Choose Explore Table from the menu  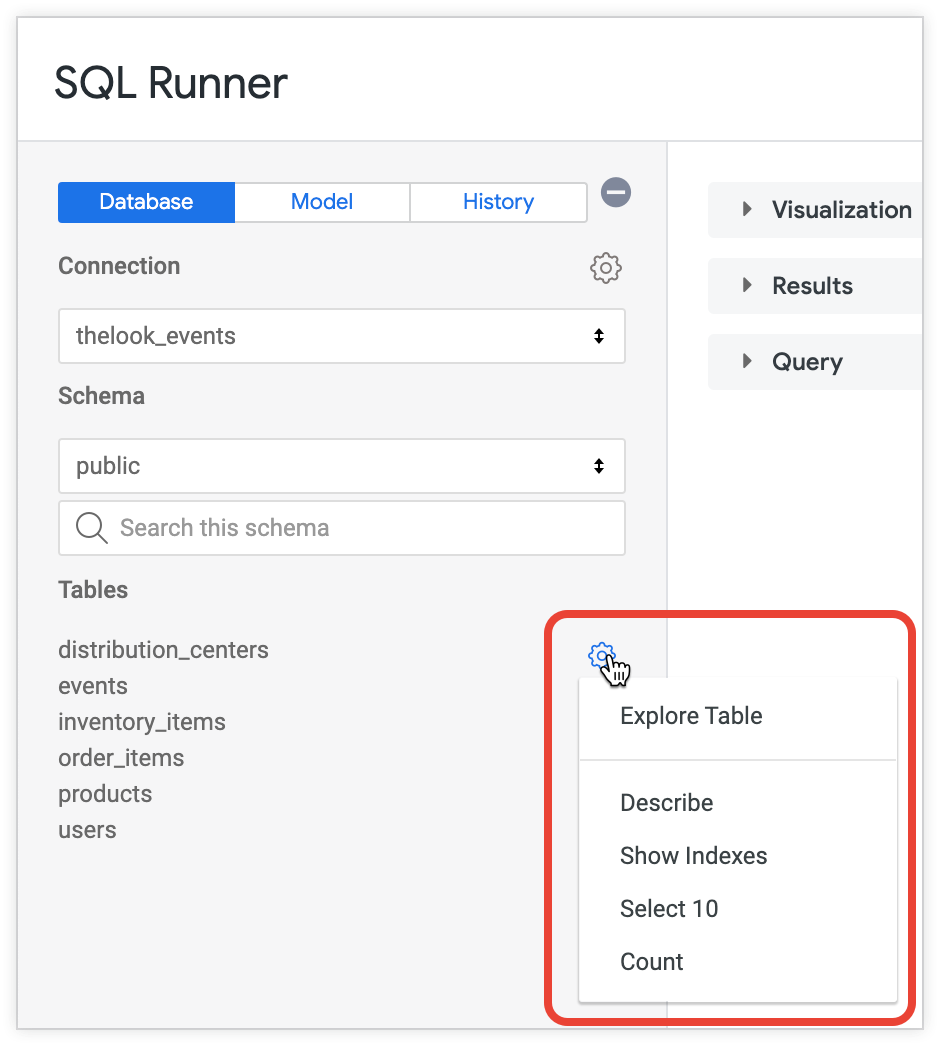(x=691, y=716)
